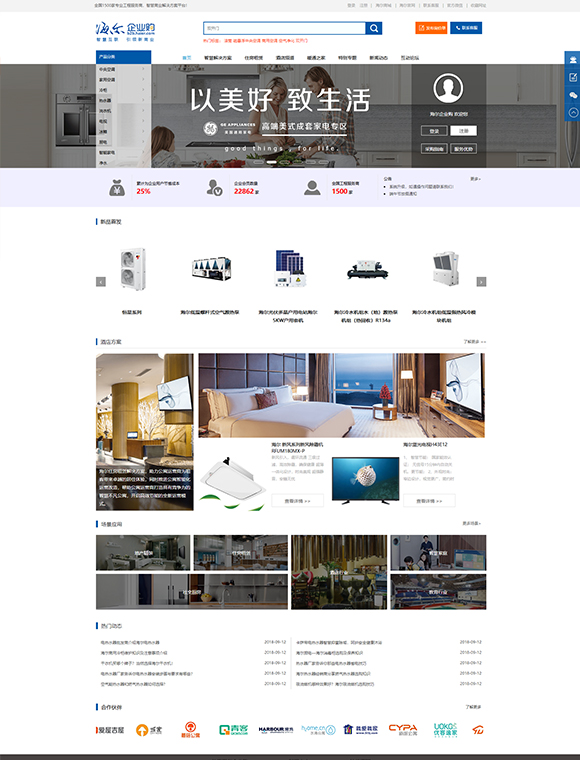Open the 智慧解决方案 navigation menu item
This screenshot has height=760, width=580.
(x=218, y=58)
